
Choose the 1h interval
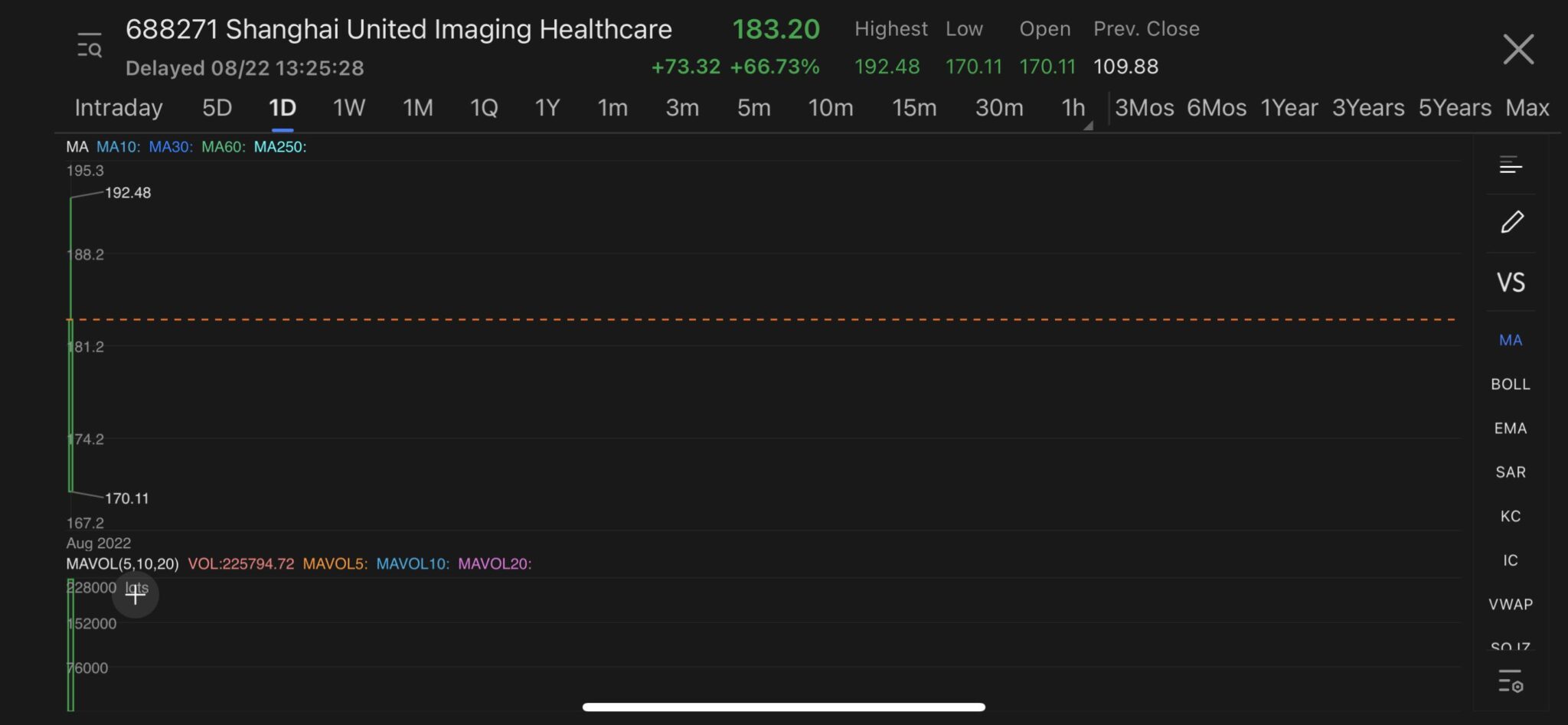tap(1073, 108)
